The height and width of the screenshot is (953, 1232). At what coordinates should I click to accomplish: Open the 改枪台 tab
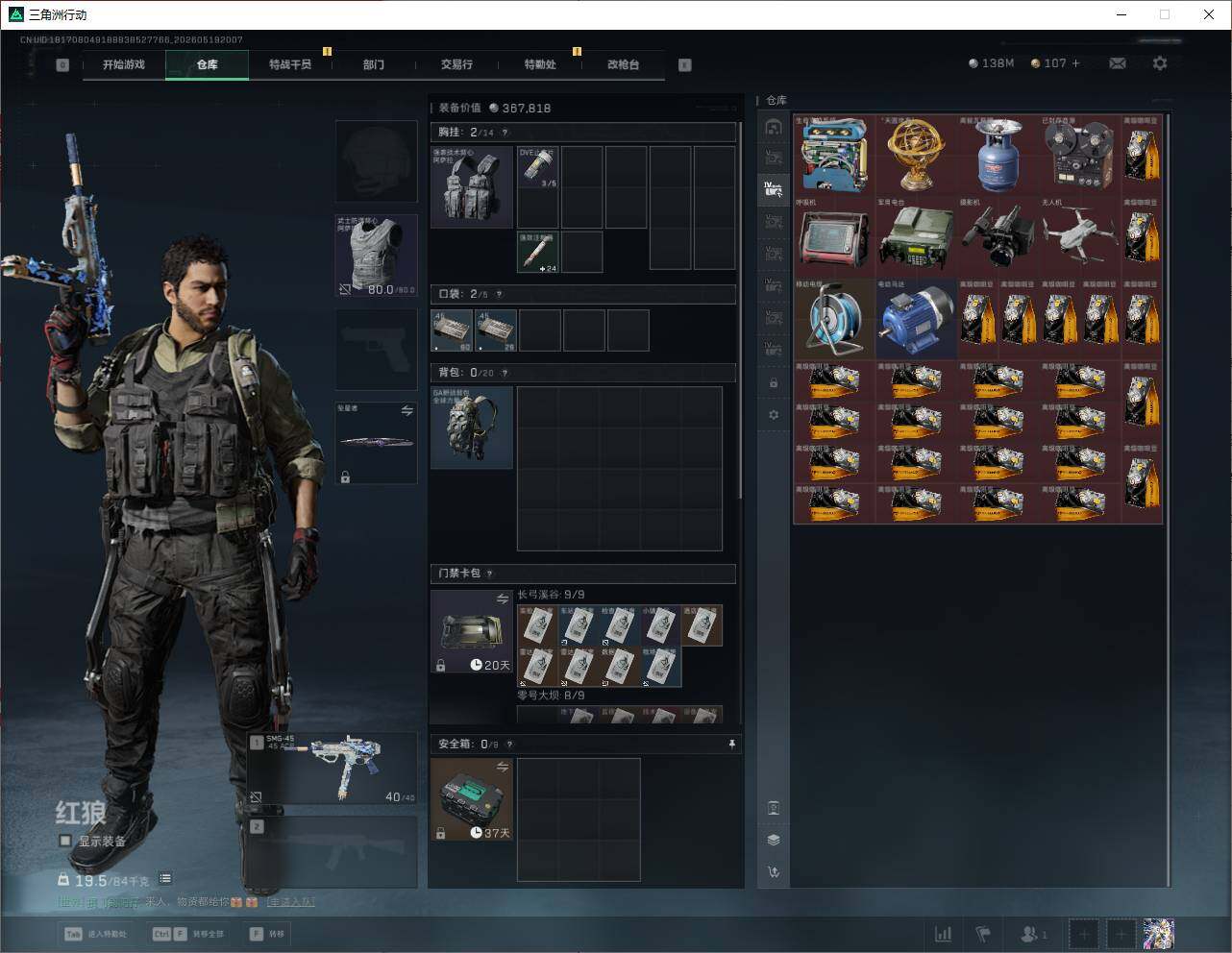click(623, 64)
